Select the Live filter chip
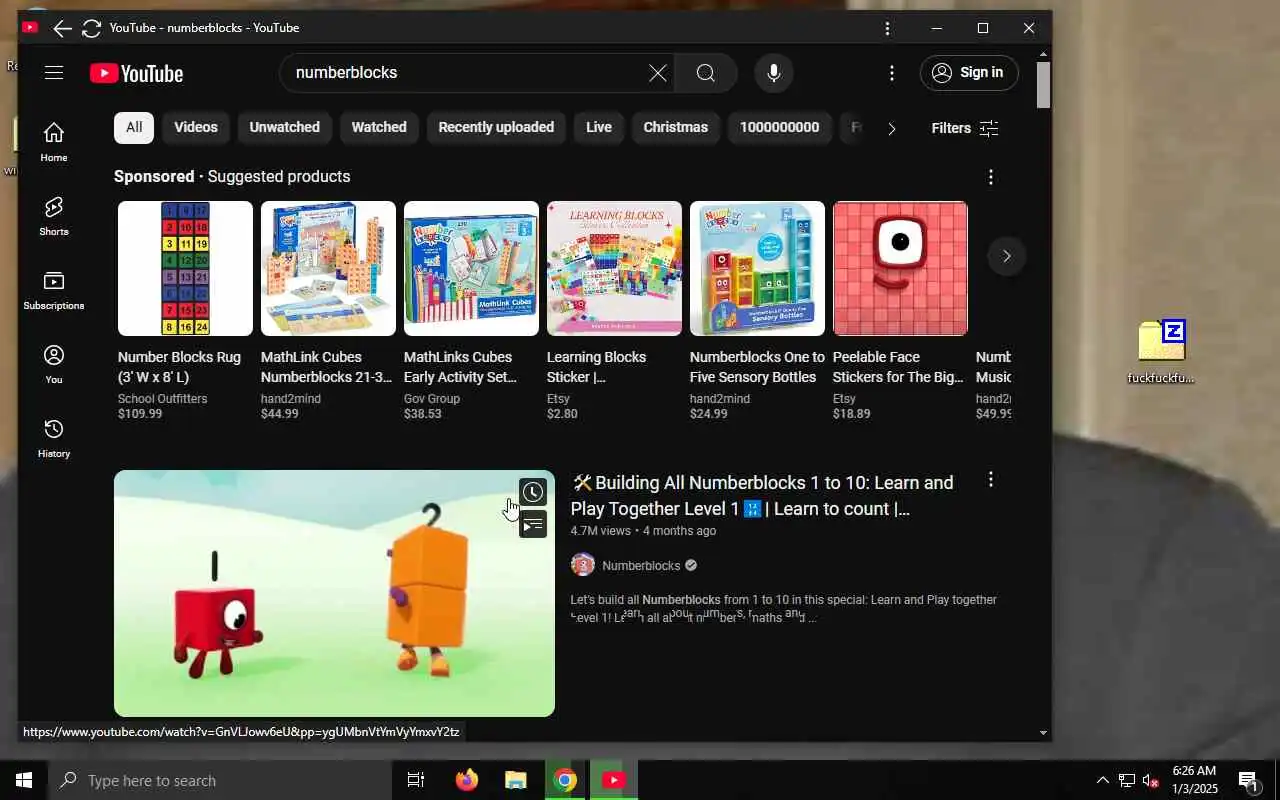The height and width of the screenshot is (800, 1280). point(599,127)
